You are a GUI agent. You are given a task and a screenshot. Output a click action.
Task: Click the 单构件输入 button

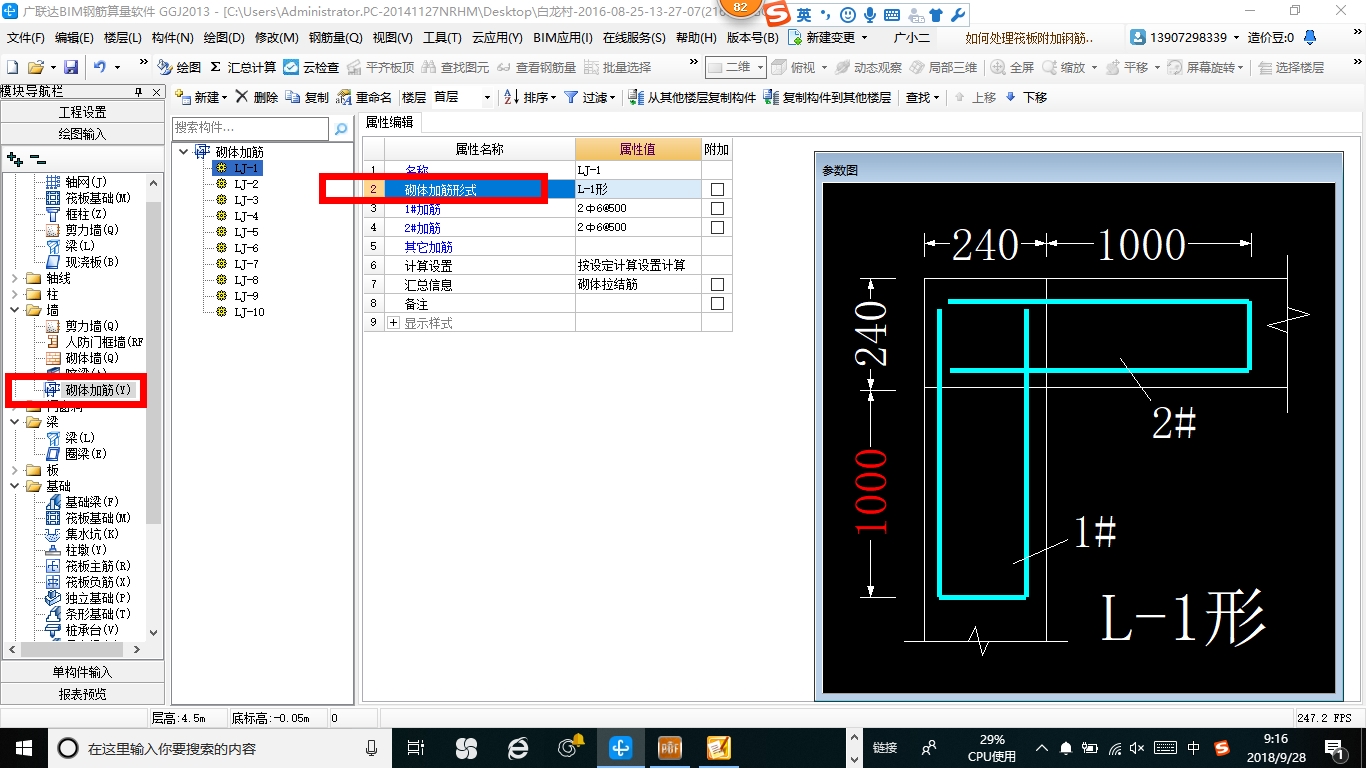pos(82,672)
